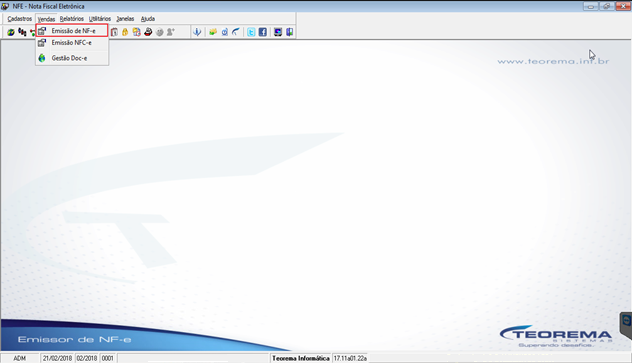The height and width of the screenshot is (363, 632).
Task: Select Emissão NFC-e menu entry
Action: [72, 43]
